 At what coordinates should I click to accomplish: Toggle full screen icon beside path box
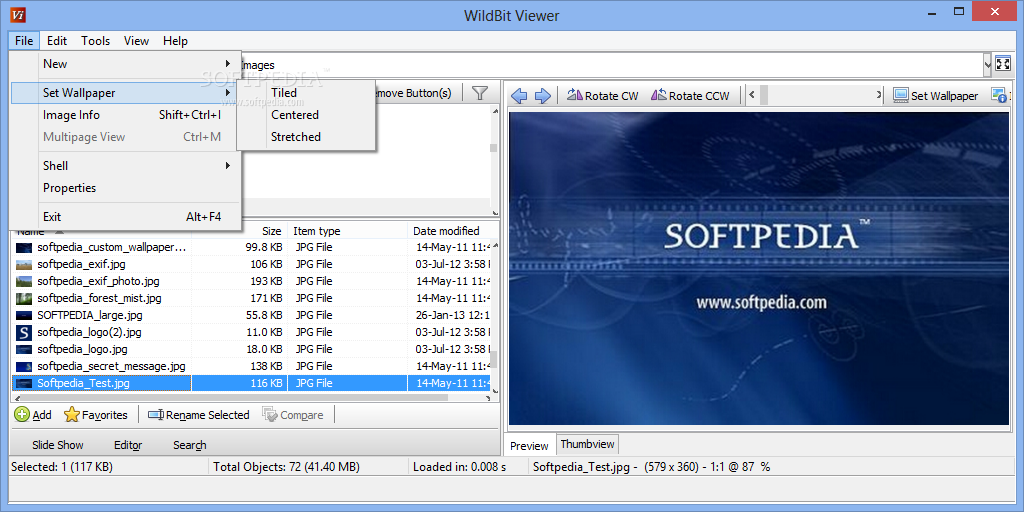click(1002, 64)
